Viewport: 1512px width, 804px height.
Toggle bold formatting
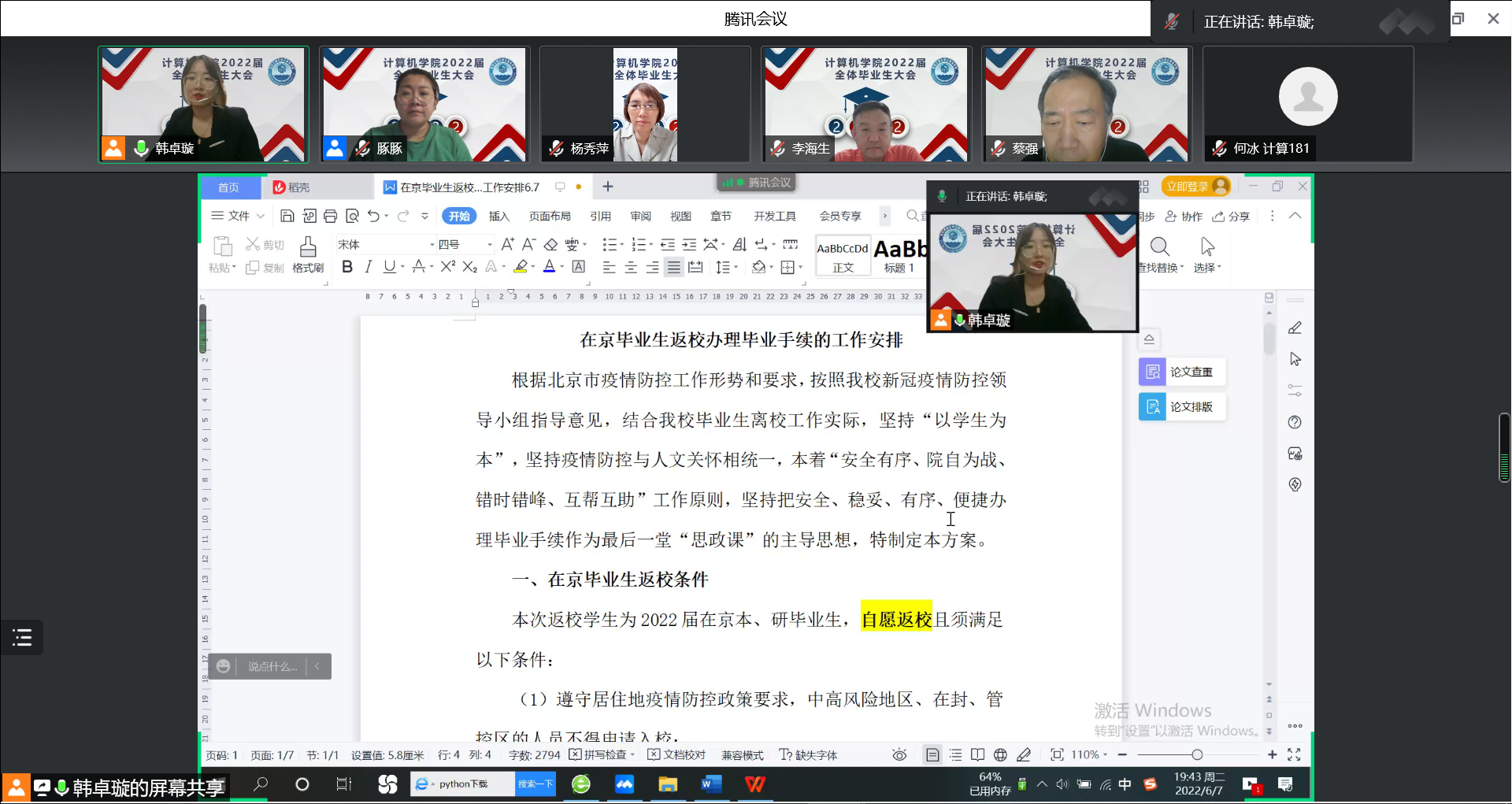coord(346,267)
